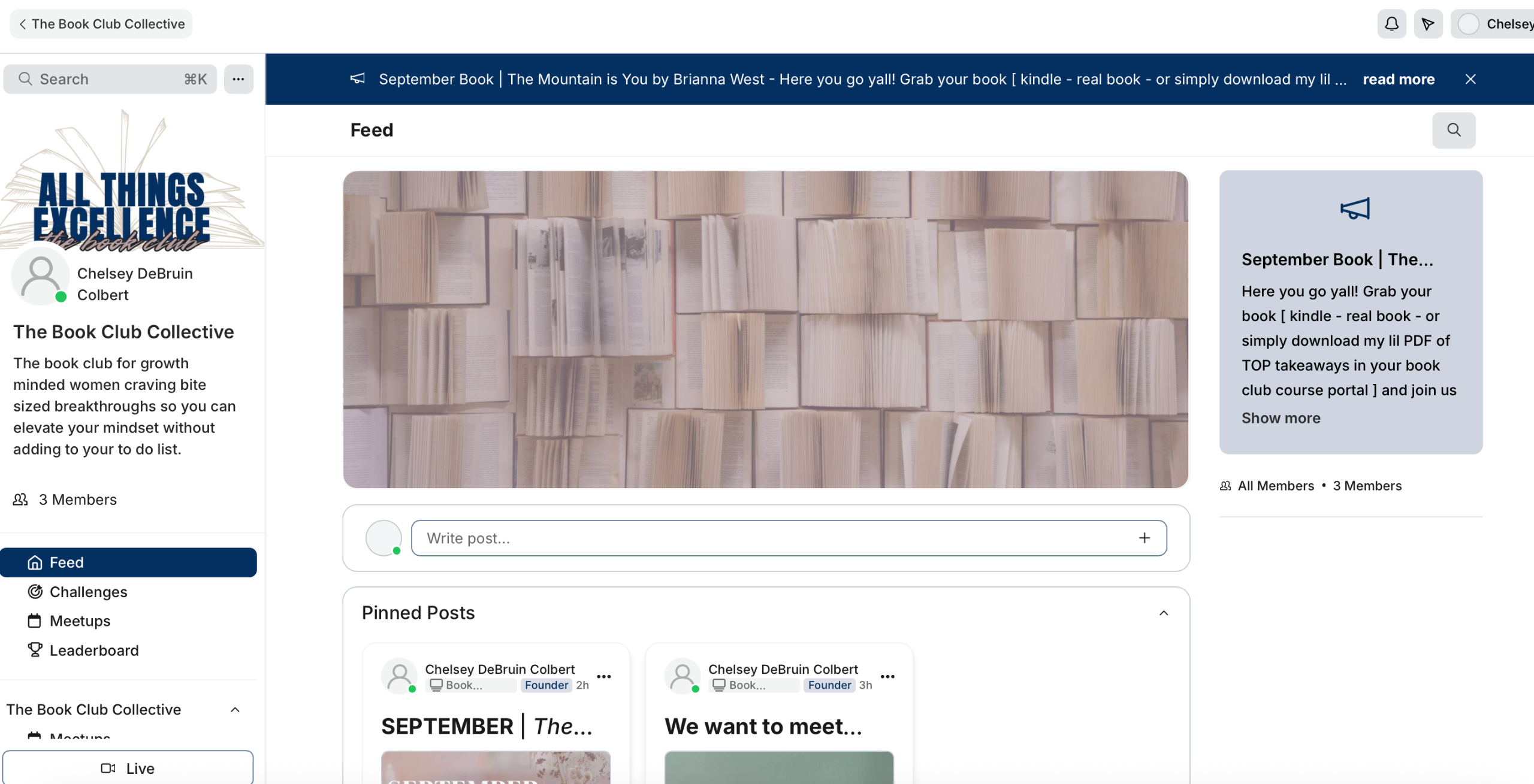Screen dimensions: 1534x784
Task: Click read more on announcement banner
Action: [x=1399, y=79]
